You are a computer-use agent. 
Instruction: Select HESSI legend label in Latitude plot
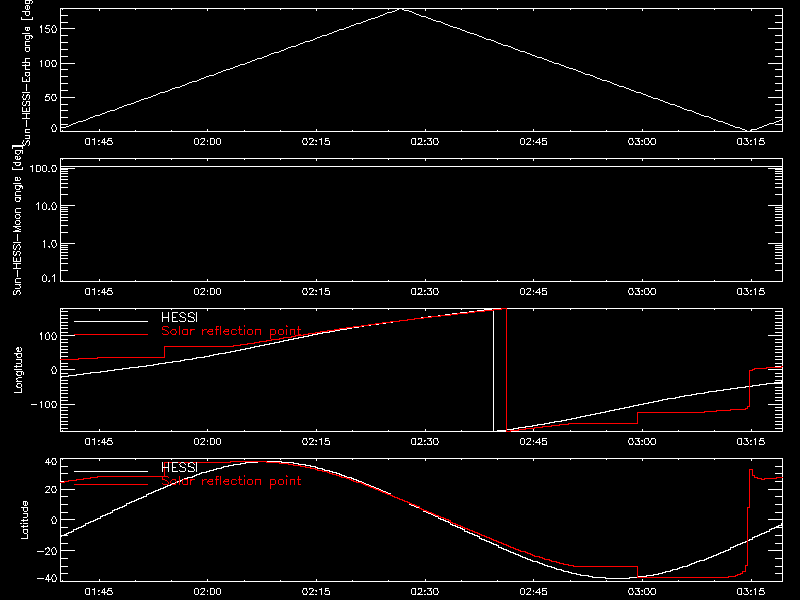click(179, 468)
